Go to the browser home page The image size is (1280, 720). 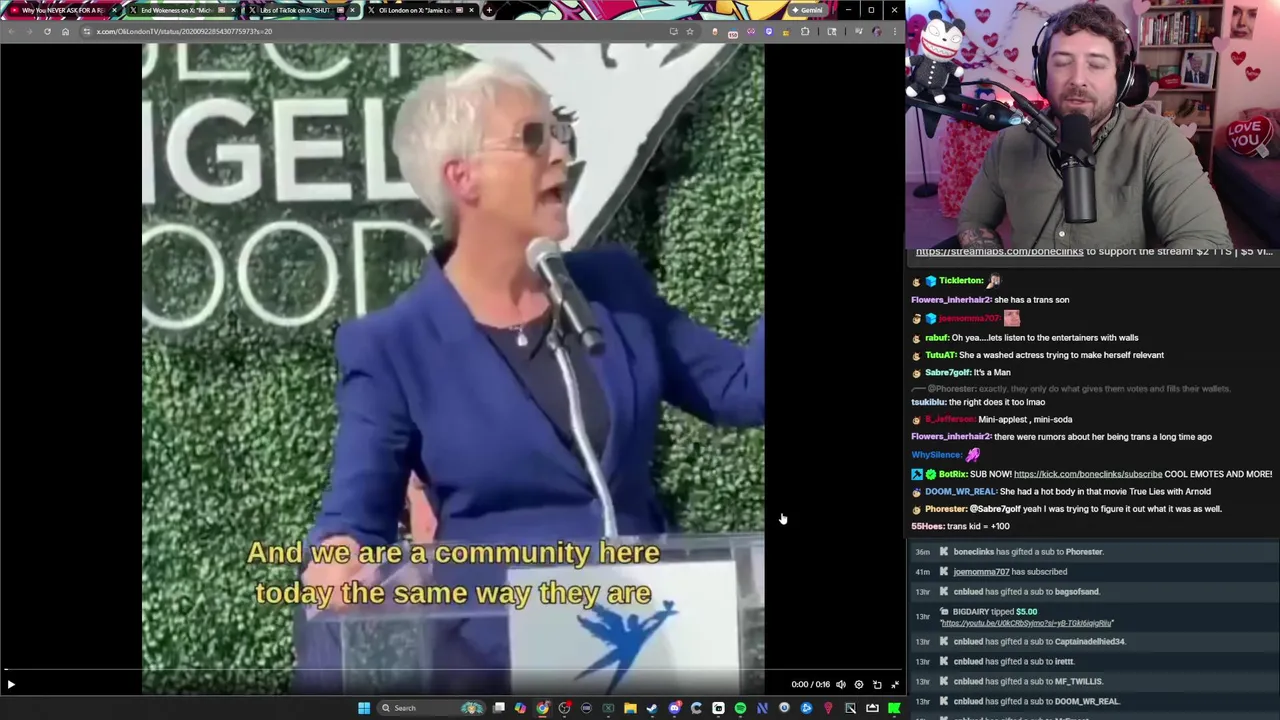coord(66,31)
